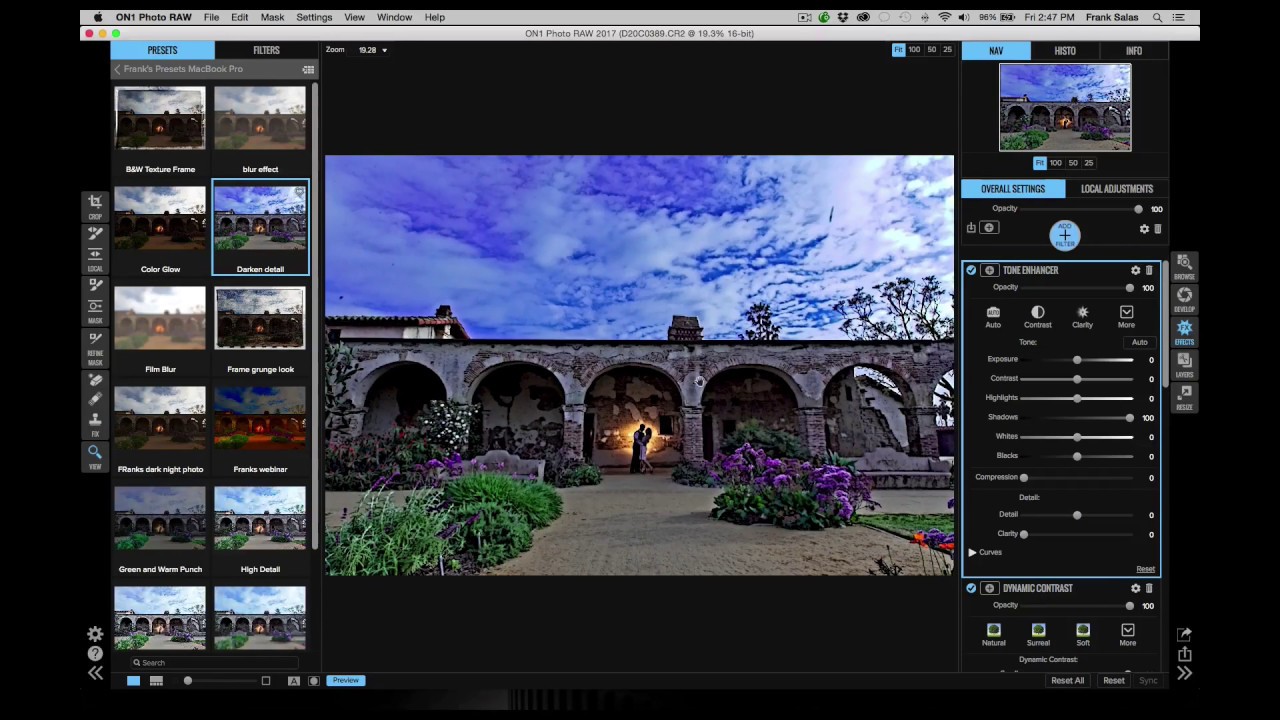1280x720 pixels.
Task: Apply the Clarity style in Tone Enhancer
Action: tap(1082, 316)
